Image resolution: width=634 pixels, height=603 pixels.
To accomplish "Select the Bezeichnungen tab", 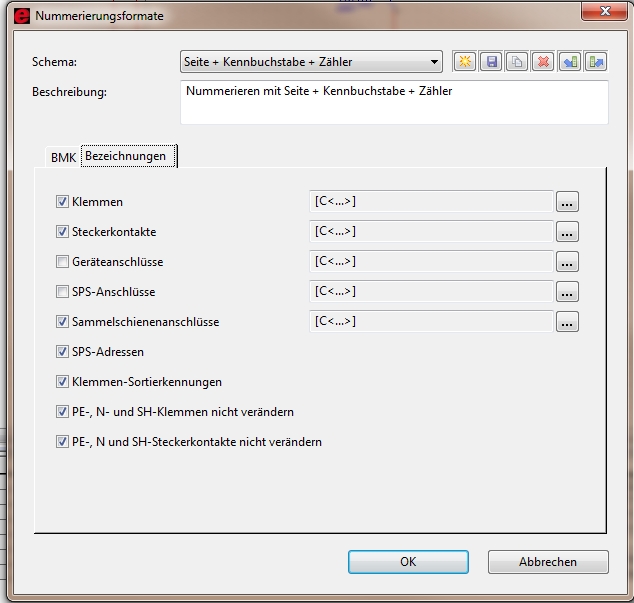I will point(129,156).
